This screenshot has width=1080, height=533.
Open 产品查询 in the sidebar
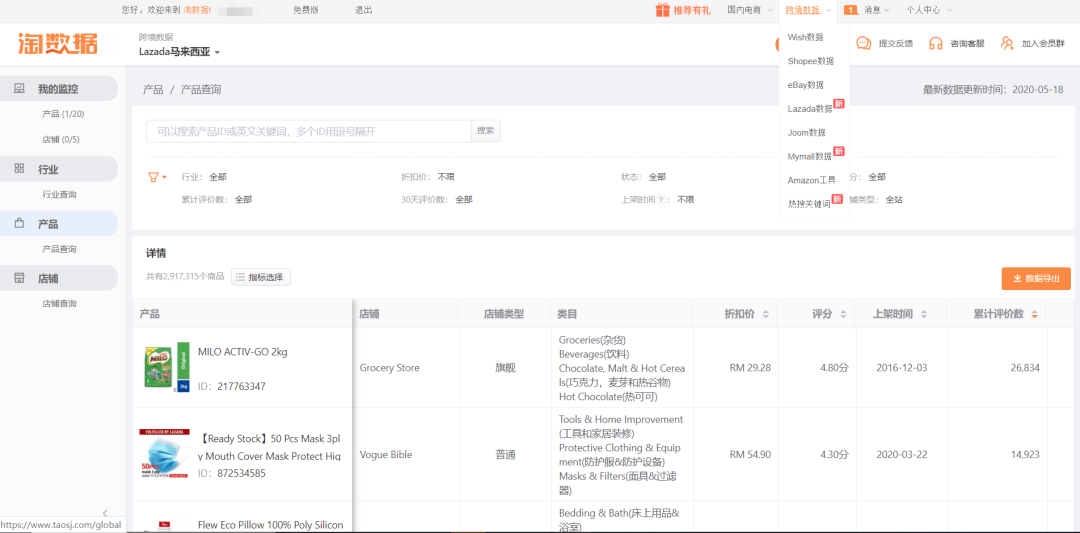(59, 249)
